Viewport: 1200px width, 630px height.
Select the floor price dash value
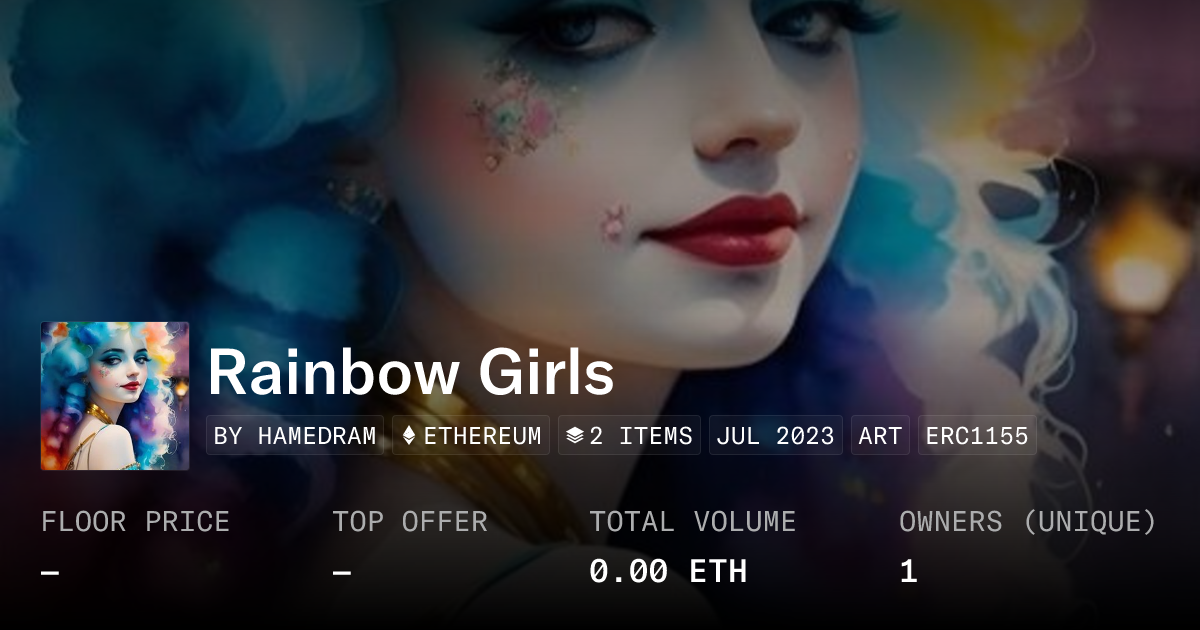point(50,572)
